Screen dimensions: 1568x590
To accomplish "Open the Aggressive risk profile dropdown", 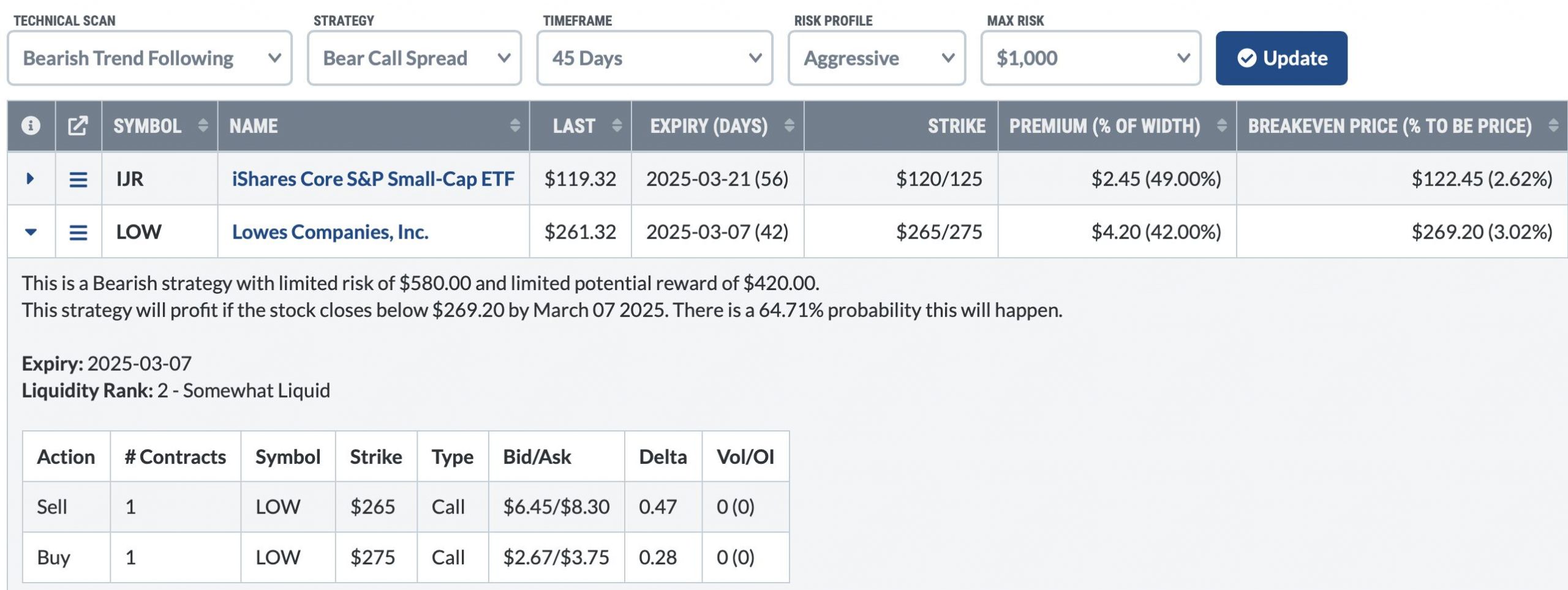I will coord(877,58).
